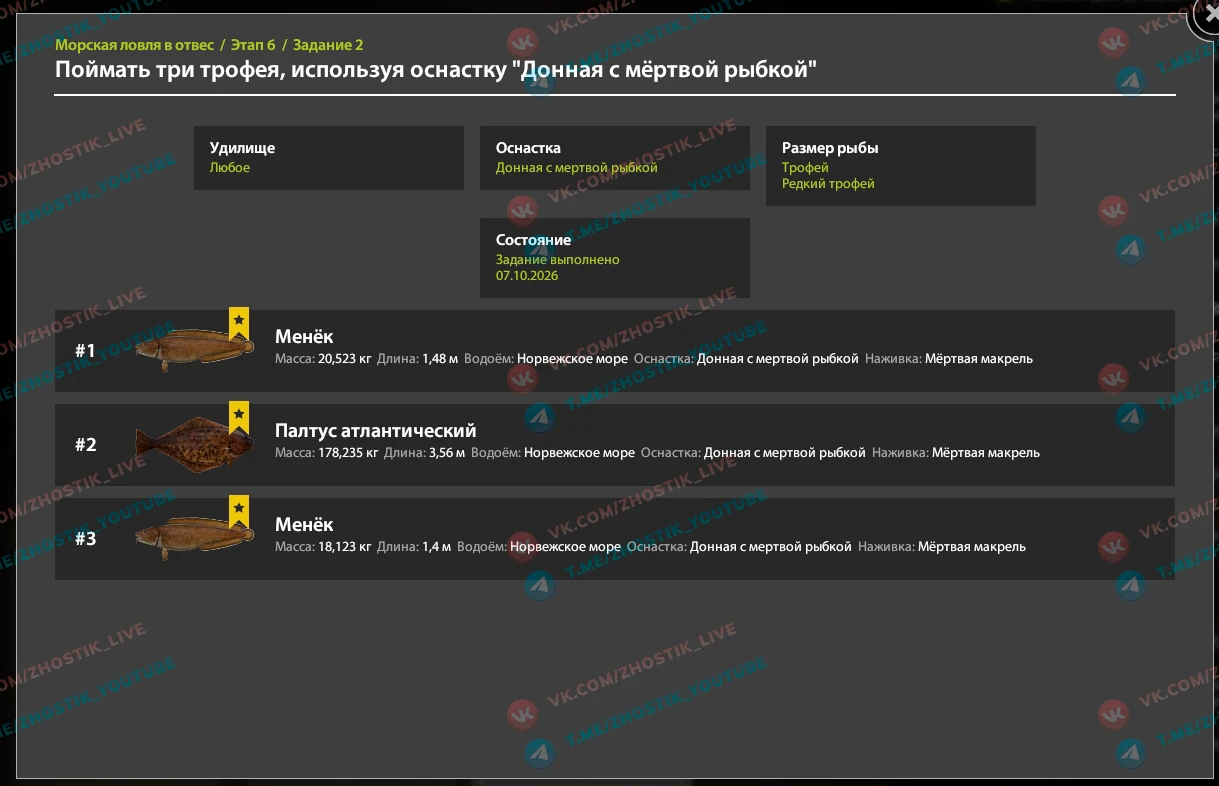Select the Менёк name in row #3
Image resolution: width=1219 pixels, height=786 pixels.
click(304, 525)
